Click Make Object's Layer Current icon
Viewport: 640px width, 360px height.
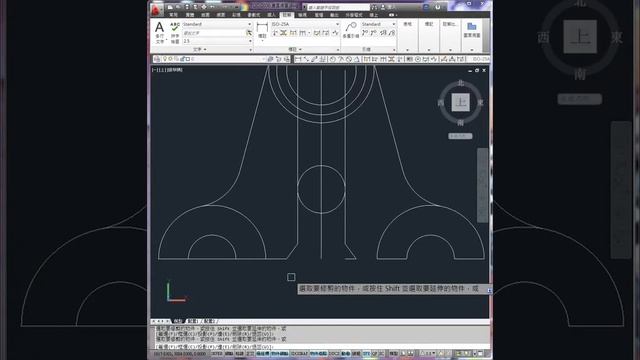[x=270, y=59]
